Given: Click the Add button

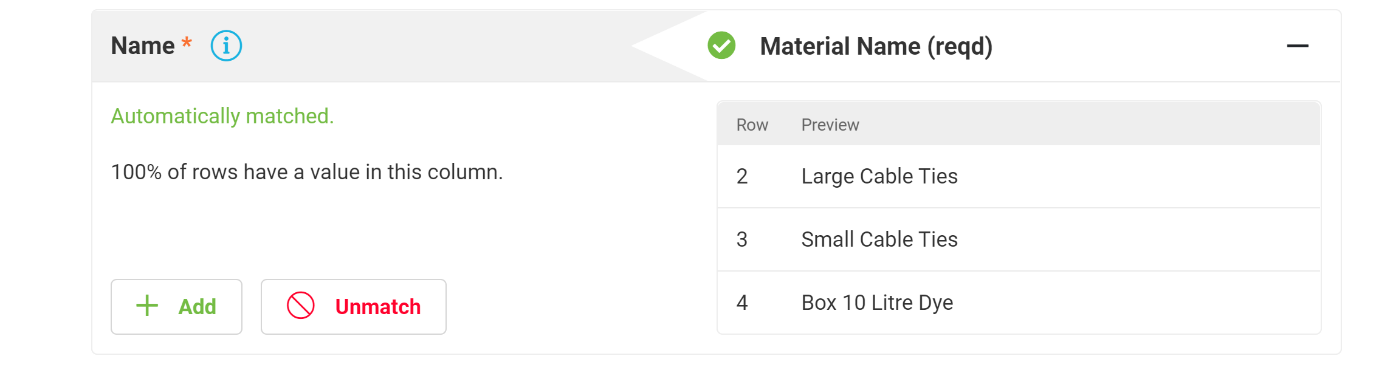Looking at the screenshot, I should [176, 306].
